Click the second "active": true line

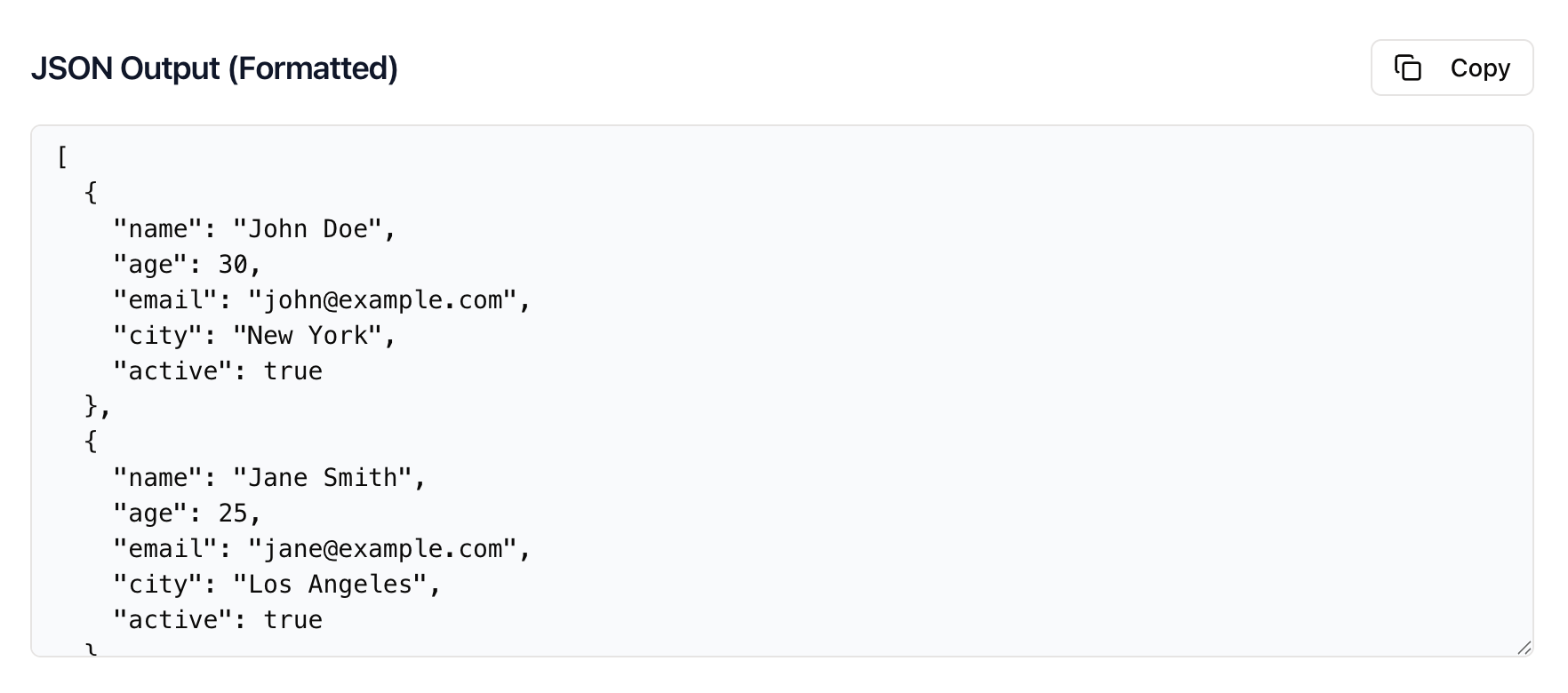(x=218, y=619)
